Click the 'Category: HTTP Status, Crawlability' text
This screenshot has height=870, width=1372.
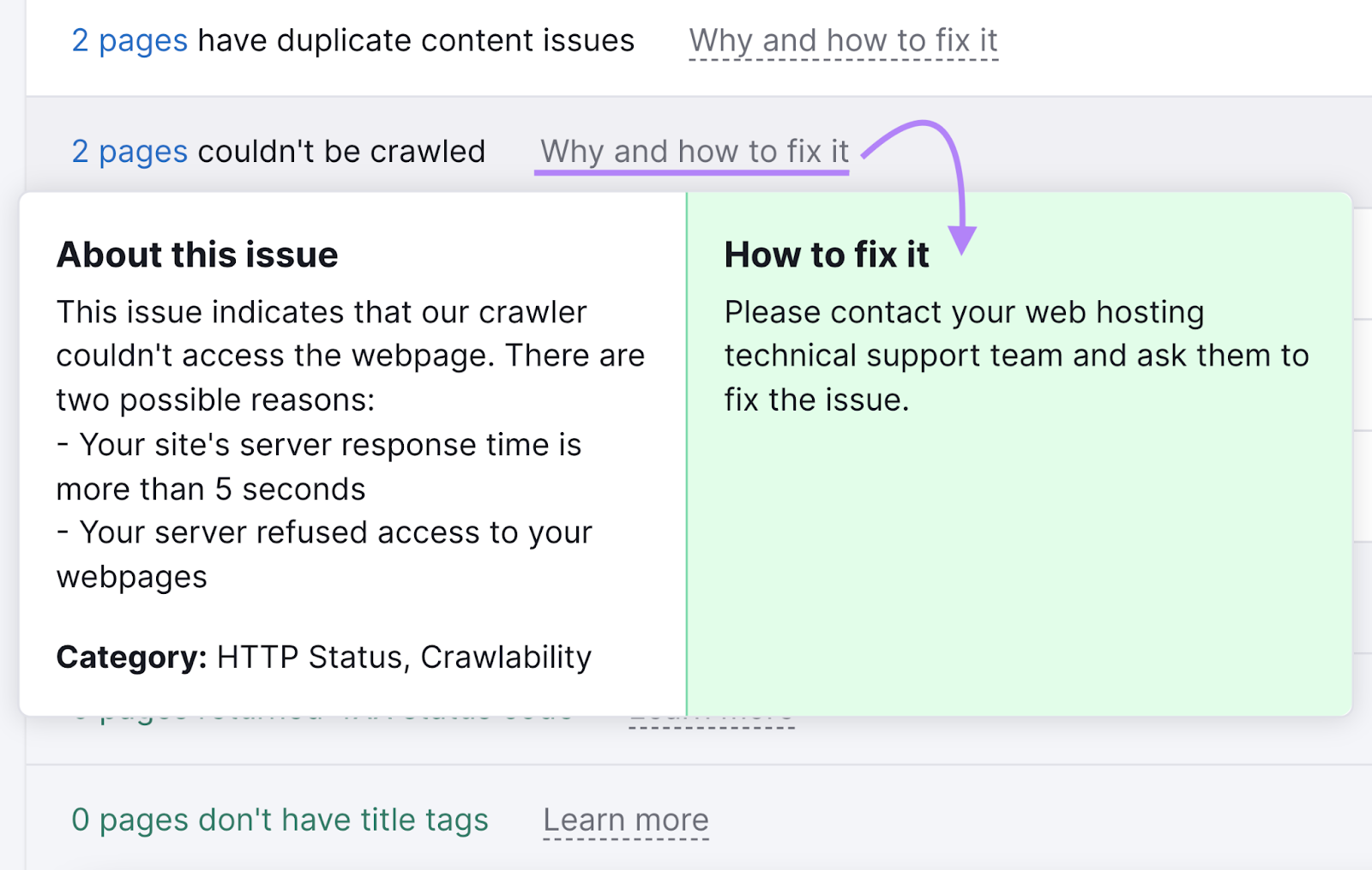323,657
